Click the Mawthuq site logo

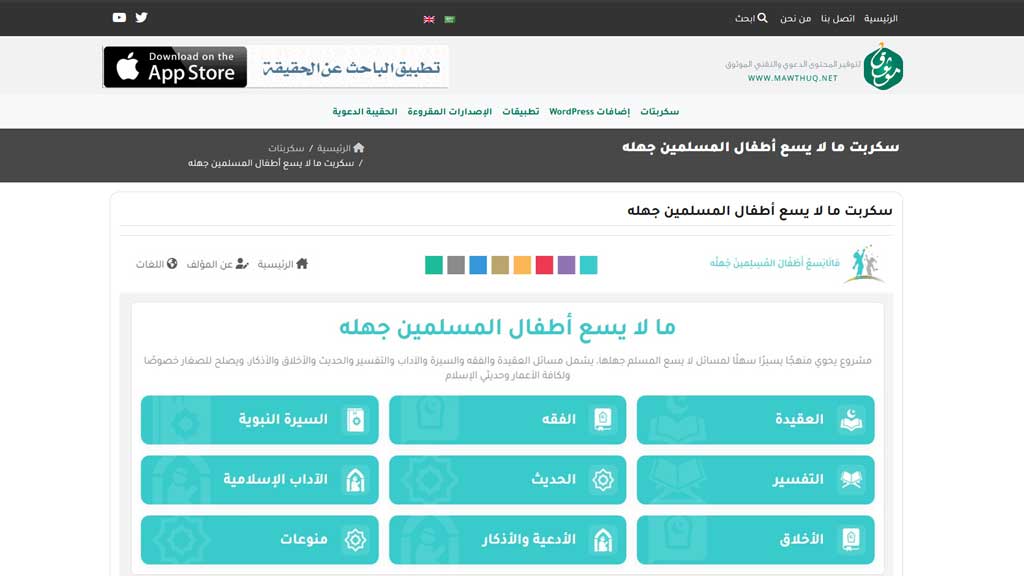884,66
